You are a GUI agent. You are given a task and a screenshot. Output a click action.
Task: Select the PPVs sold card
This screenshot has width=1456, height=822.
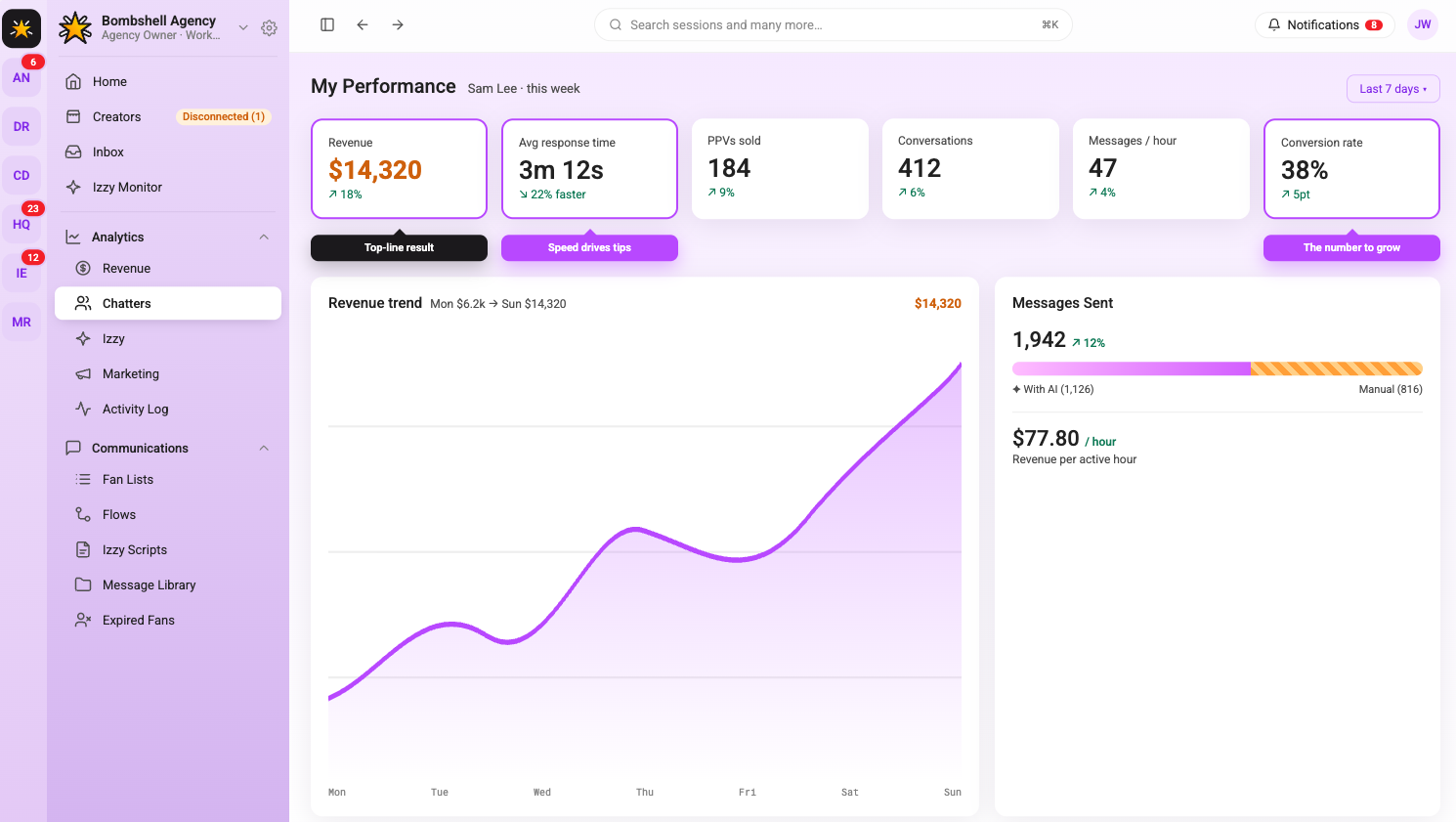780,168
